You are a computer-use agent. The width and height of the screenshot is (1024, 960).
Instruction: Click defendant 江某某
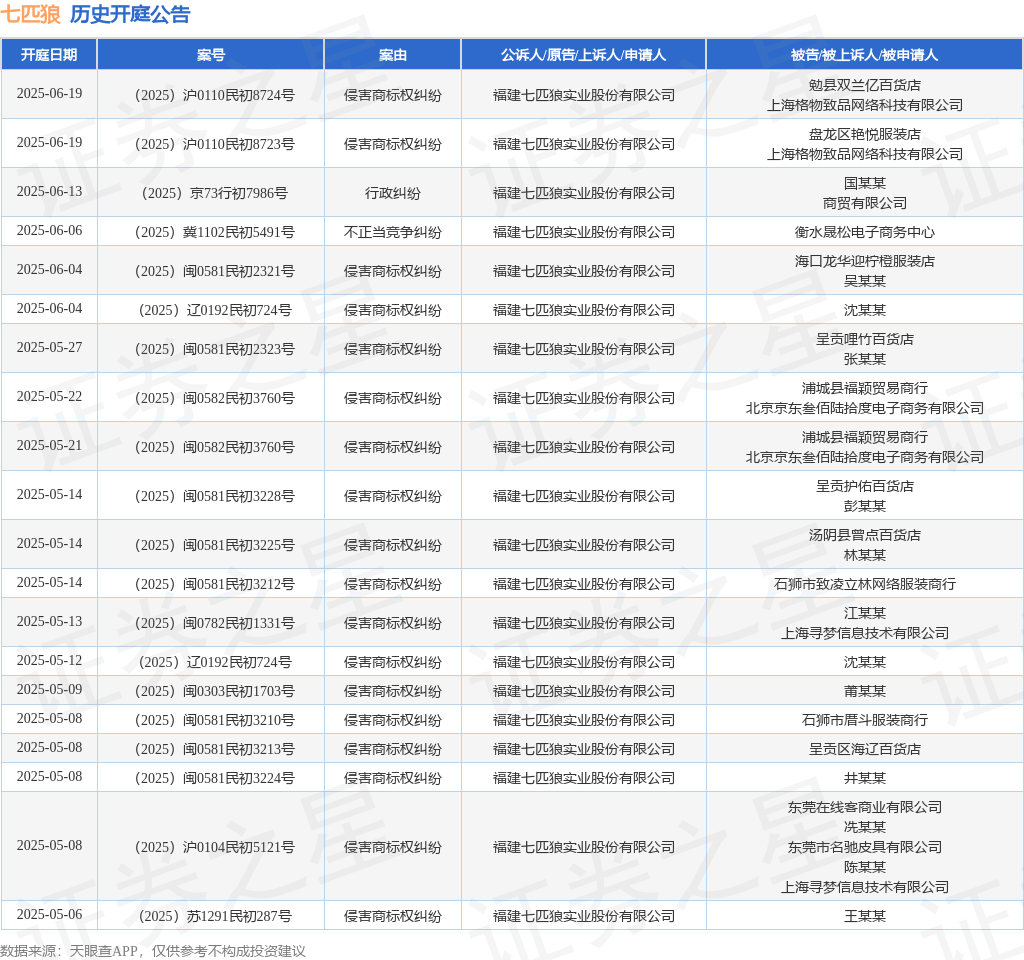(x=865, y=613)
